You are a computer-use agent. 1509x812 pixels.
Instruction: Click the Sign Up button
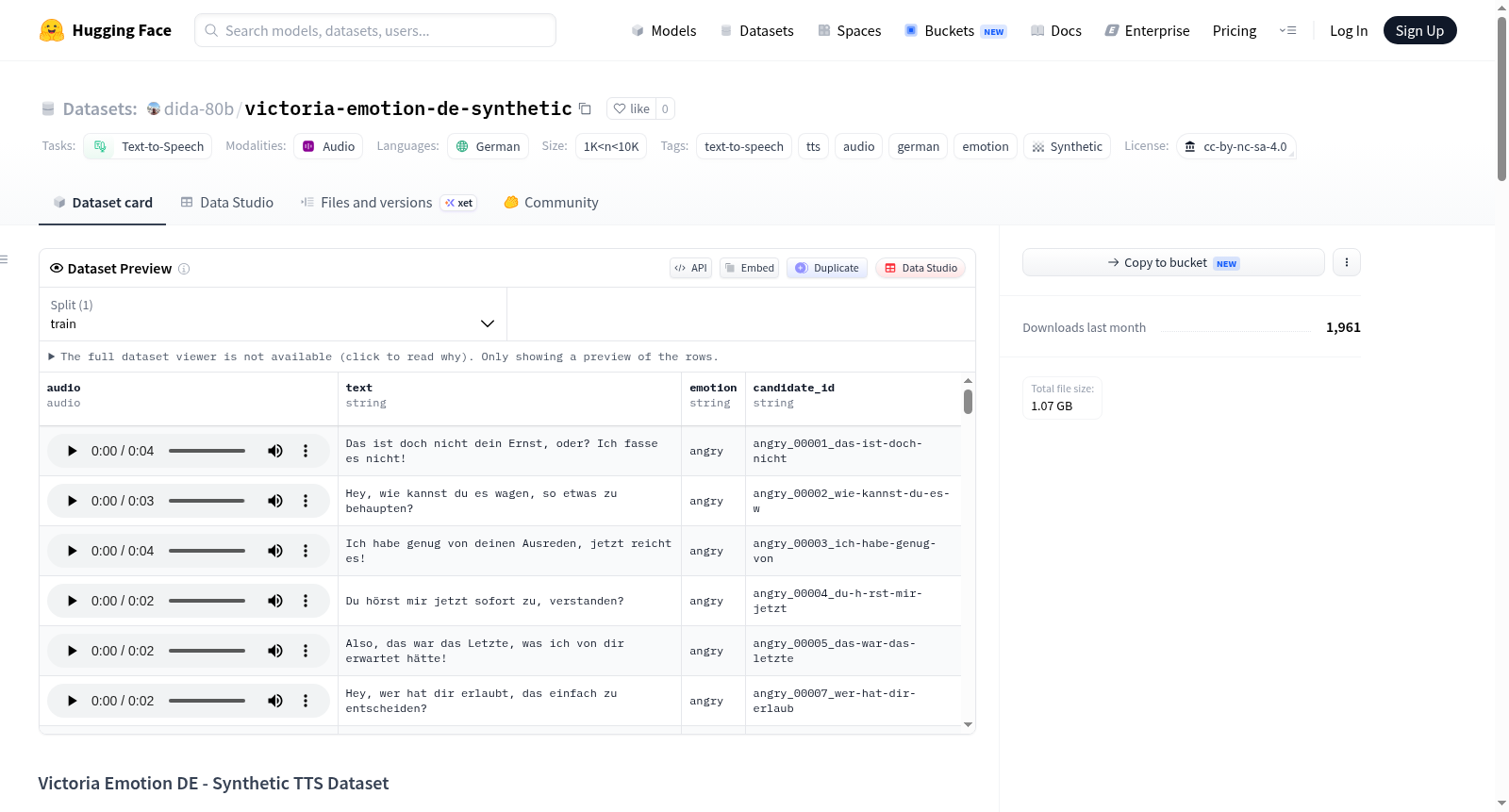coord(1420,31)
